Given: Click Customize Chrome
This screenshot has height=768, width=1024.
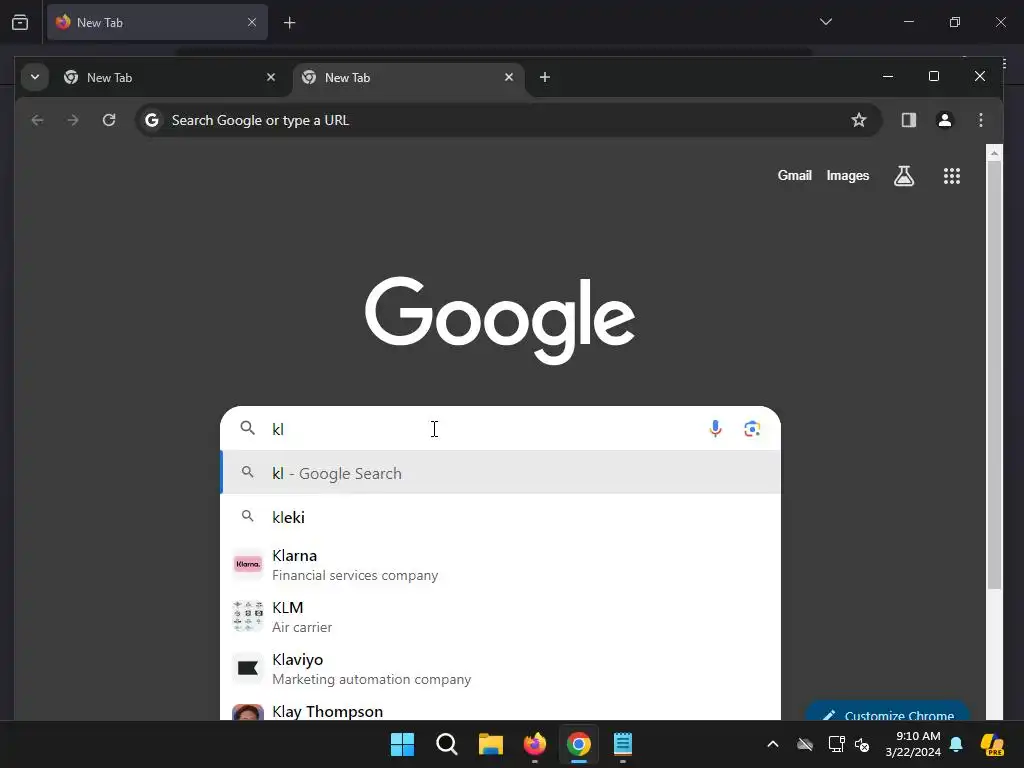Looking at the screenshot, I should (x=887, y=712).
